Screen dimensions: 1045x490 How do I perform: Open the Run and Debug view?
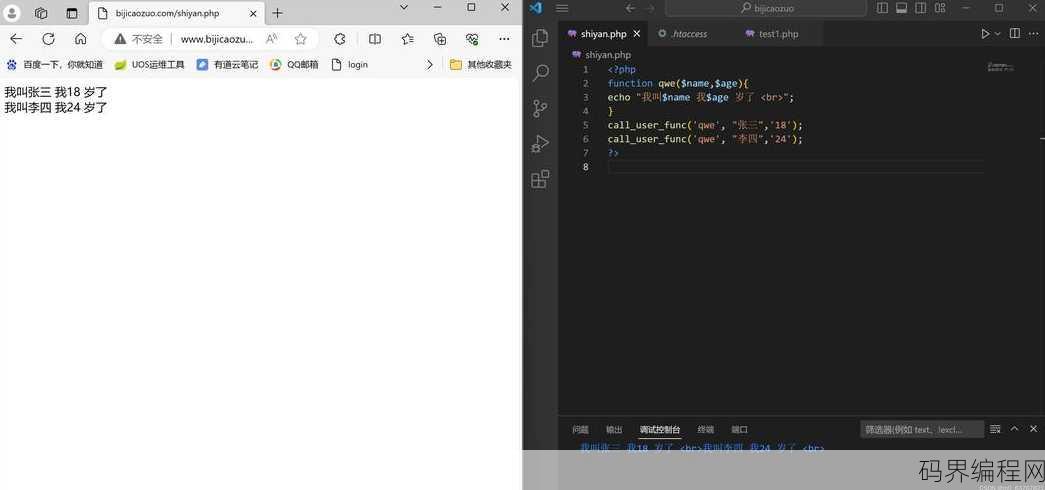[x=540, y=143]
